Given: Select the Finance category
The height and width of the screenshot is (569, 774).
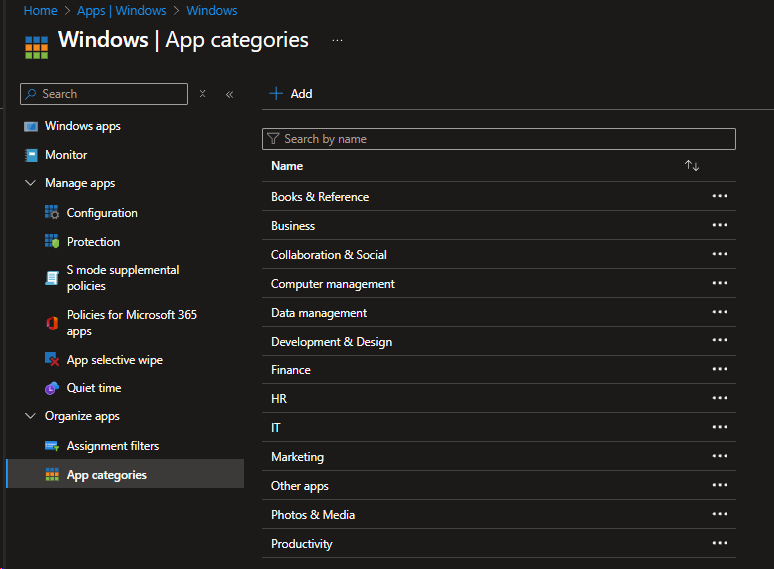Looking at the screenshot, I should coord(291,370).
